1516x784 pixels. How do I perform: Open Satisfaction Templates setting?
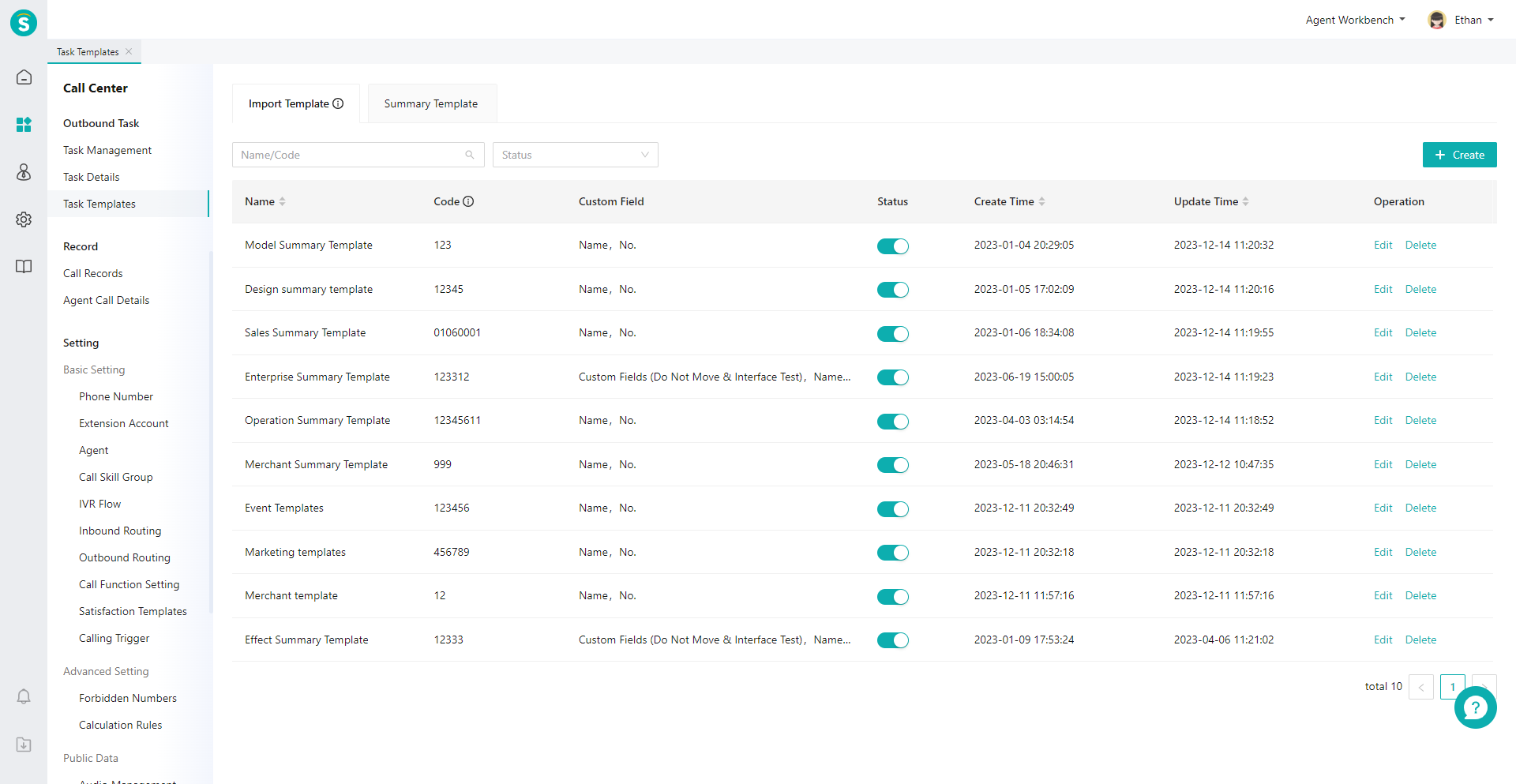click(133, 611)
